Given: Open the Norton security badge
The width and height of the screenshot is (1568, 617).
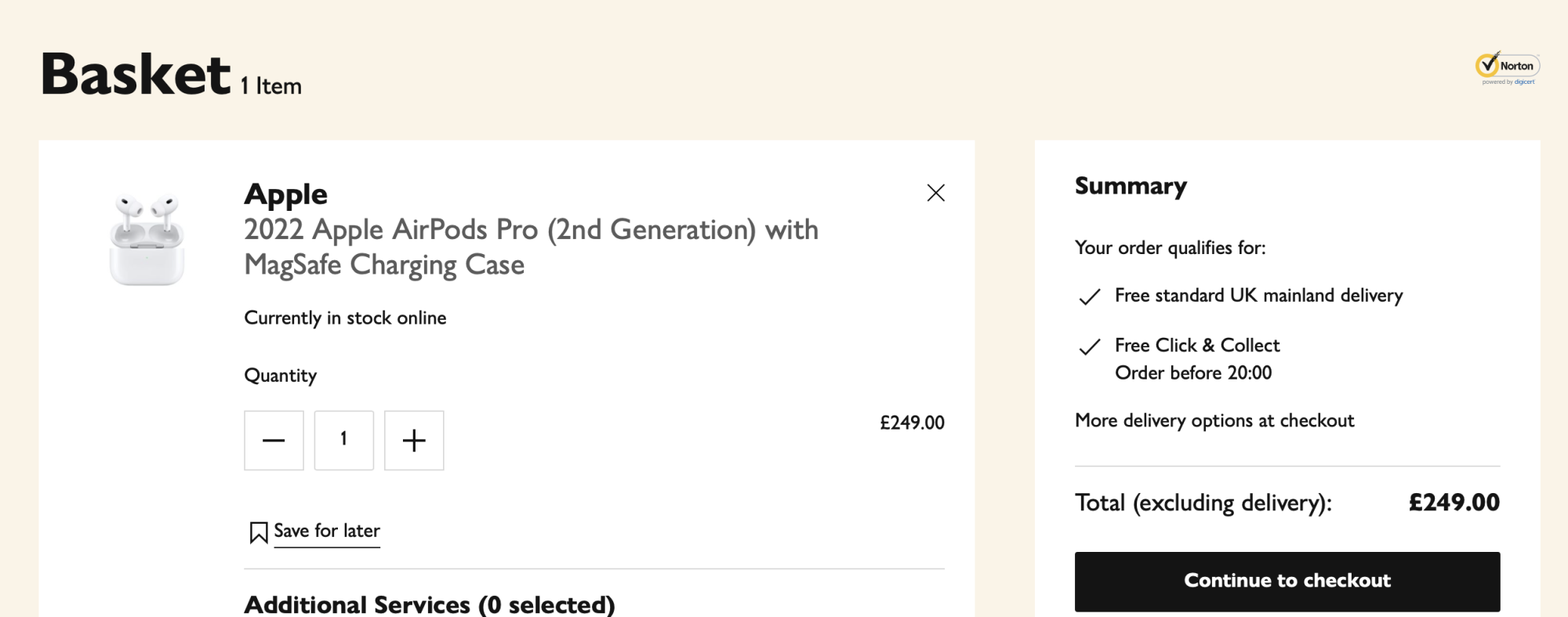Looking at the screenshot, I should 1507,68.
